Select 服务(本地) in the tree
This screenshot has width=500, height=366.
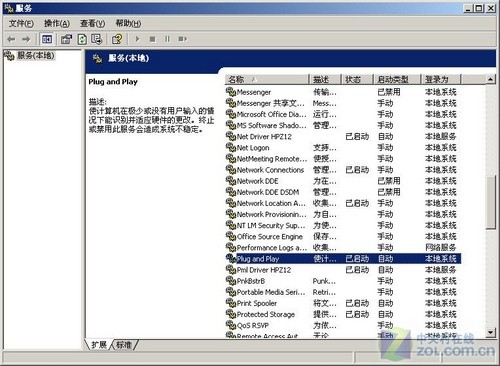(x=36, y=55)
